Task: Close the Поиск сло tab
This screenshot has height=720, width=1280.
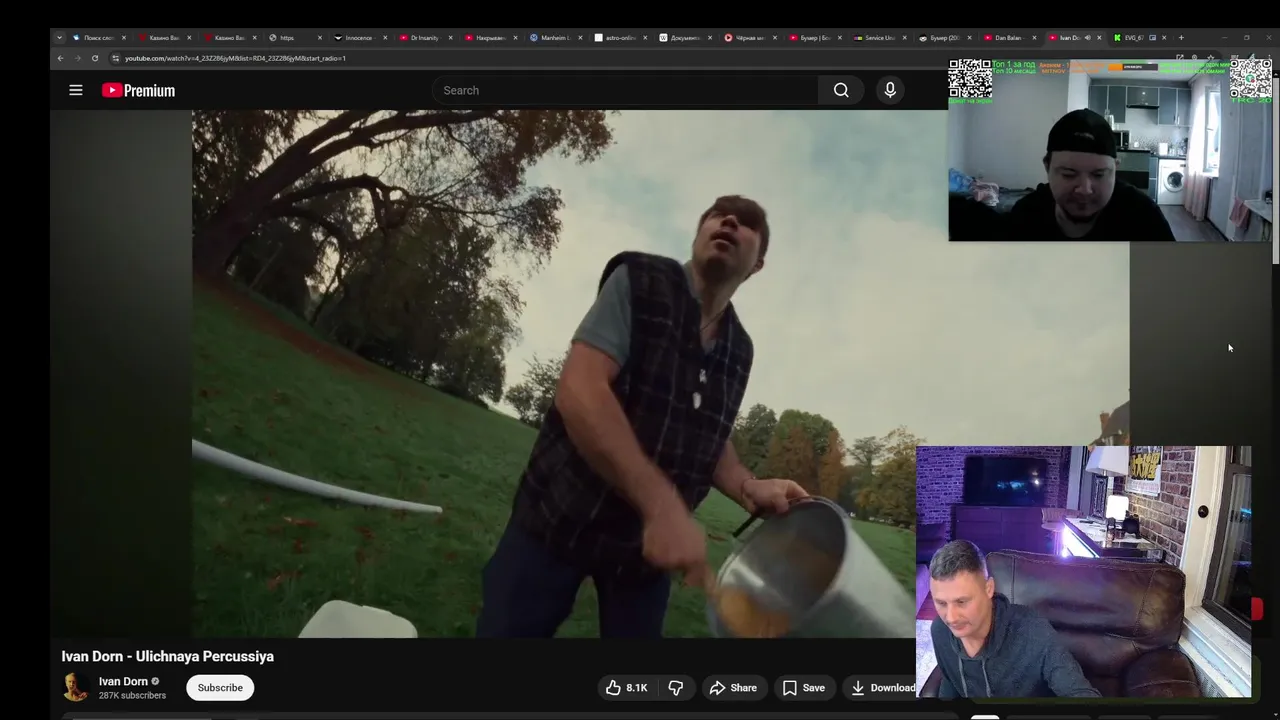Action: point(124,38)
